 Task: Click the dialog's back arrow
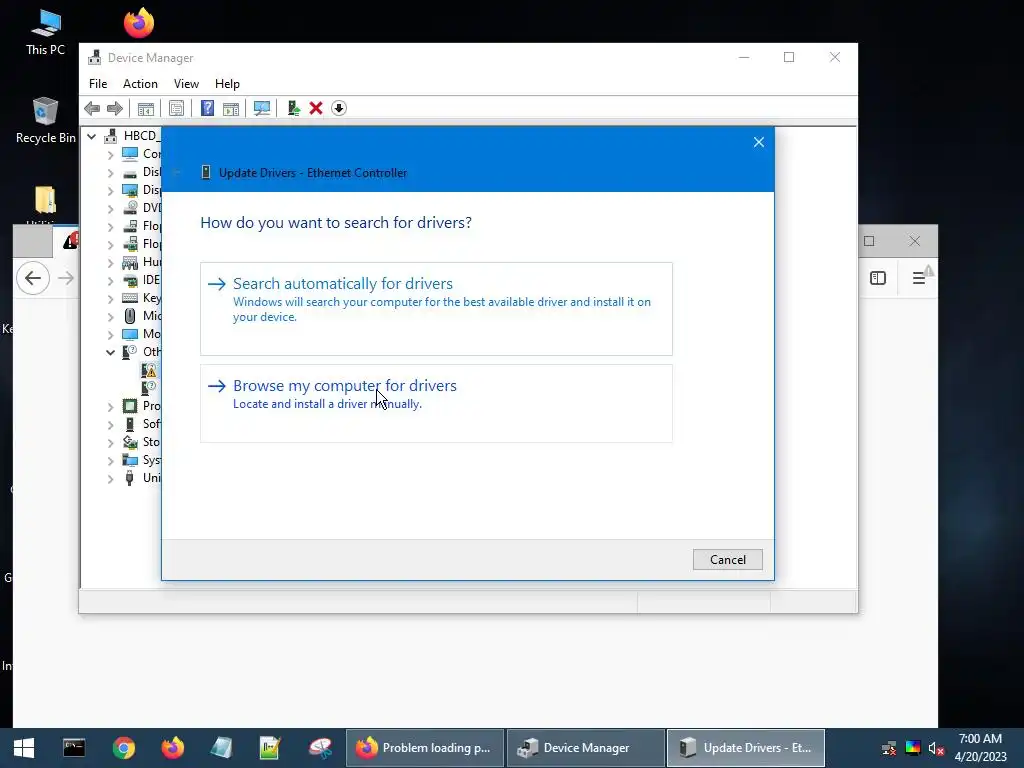point(177,172)
